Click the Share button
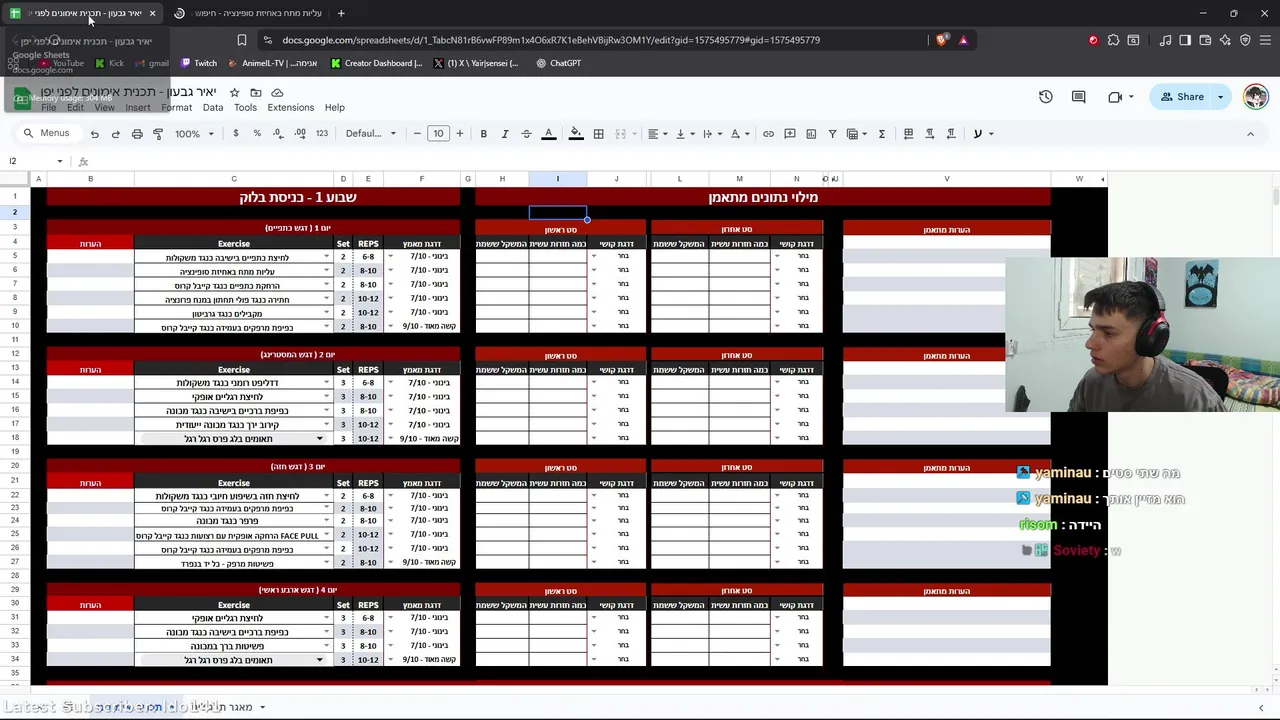1280x720 pixels. pyautogui.click(x=1182, y=97)
